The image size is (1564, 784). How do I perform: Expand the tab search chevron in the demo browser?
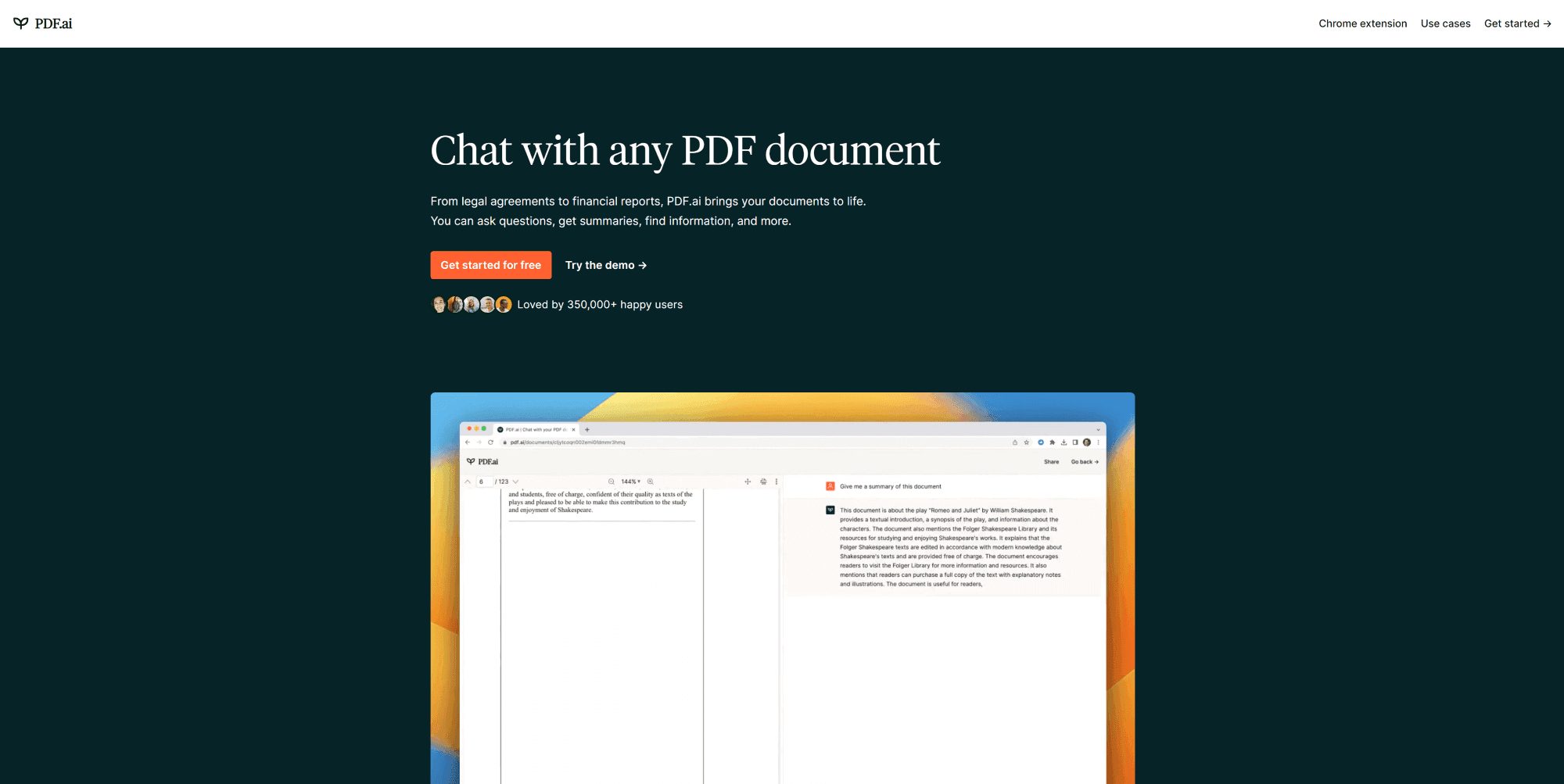1098,429
